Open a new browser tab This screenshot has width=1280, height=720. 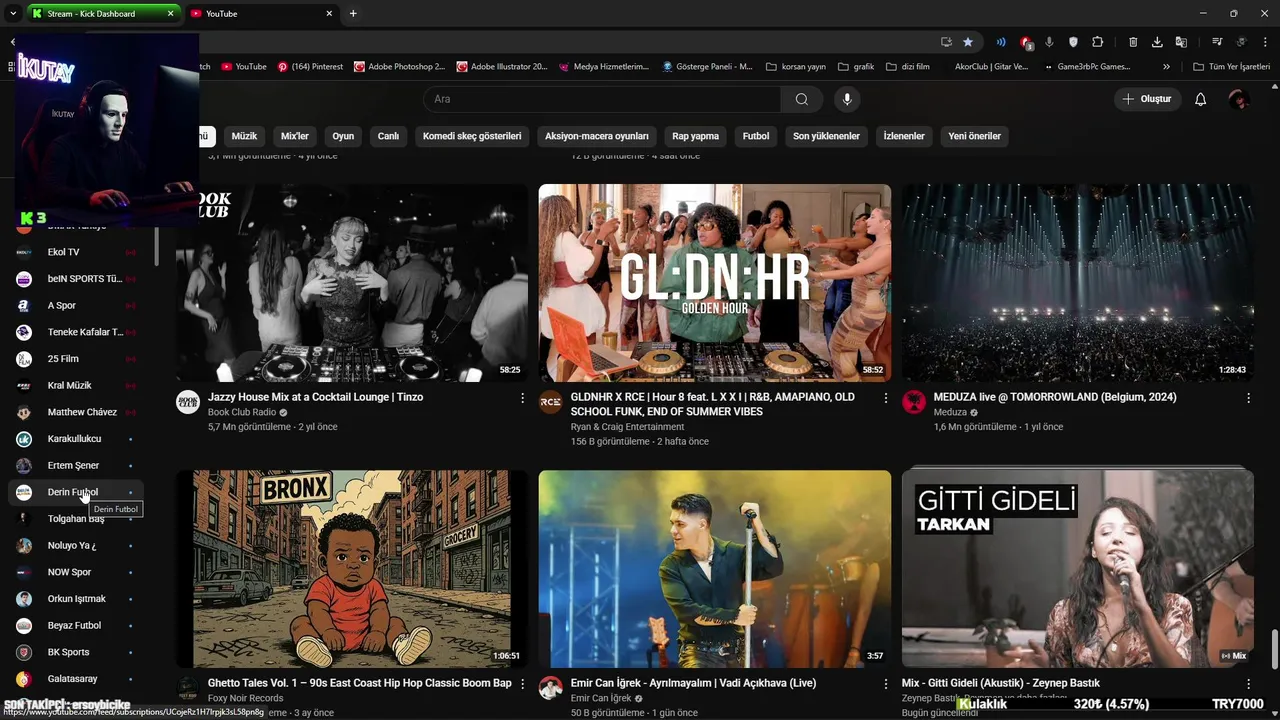[353, 13]
